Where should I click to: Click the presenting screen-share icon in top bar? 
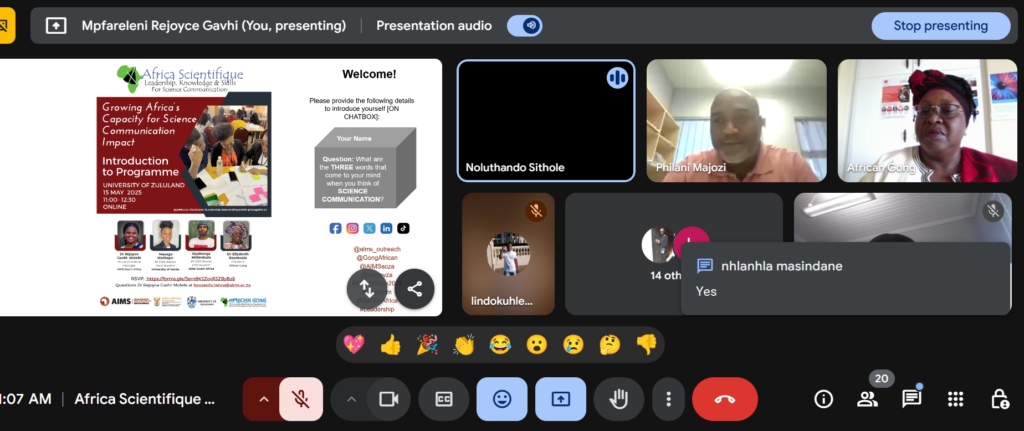(x=56, y=26)
